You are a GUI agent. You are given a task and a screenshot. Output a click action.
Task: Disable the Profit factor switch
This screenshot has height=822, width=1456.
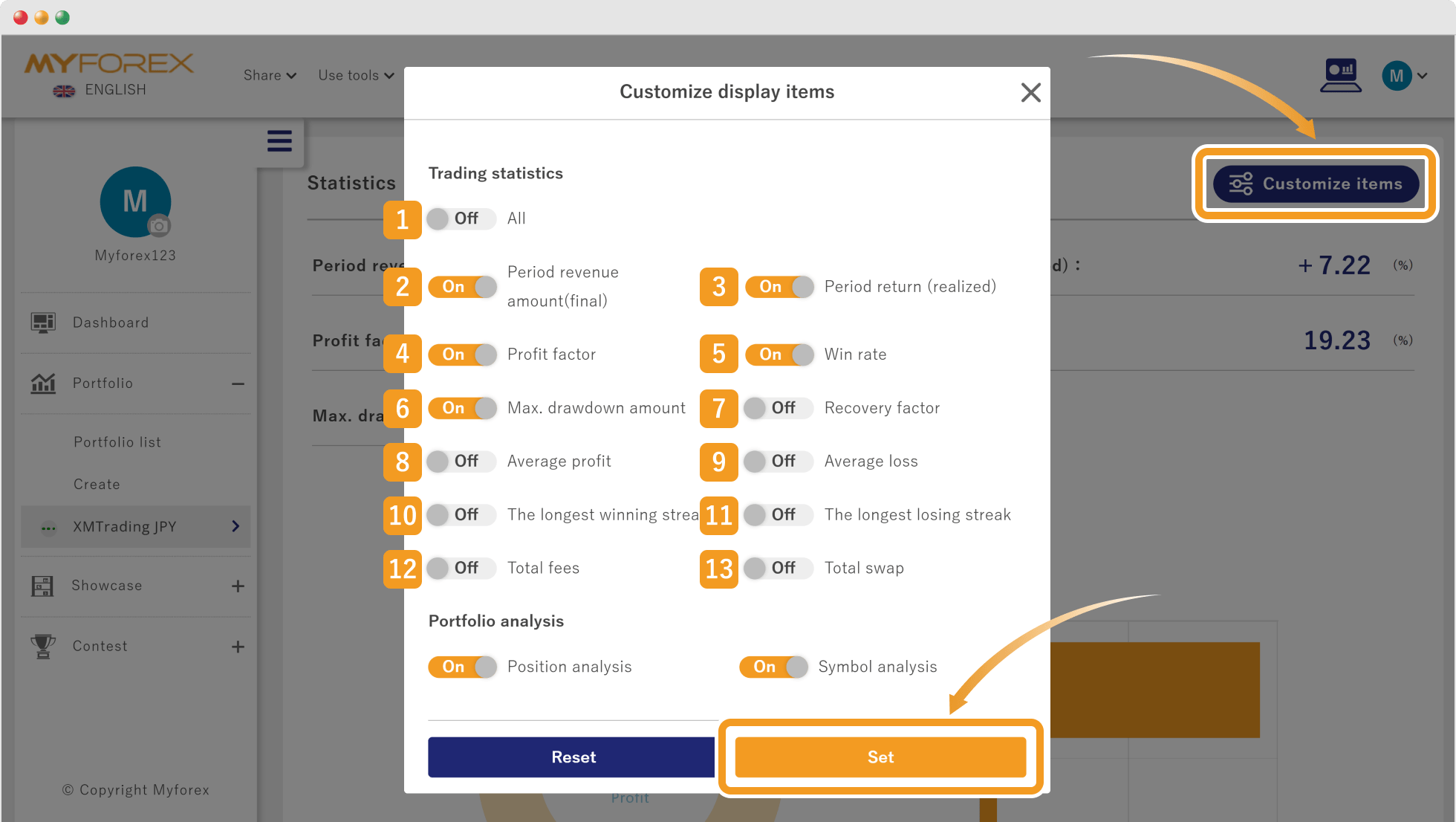(461, 355)
